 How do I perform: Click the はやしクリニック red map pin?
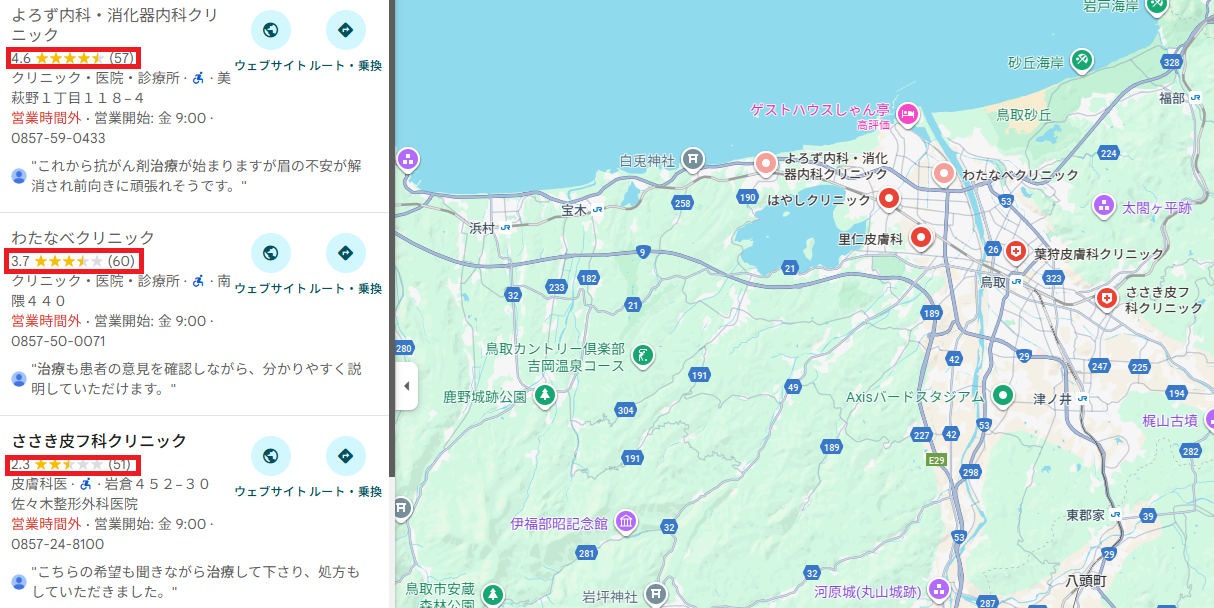coord(889,198)
